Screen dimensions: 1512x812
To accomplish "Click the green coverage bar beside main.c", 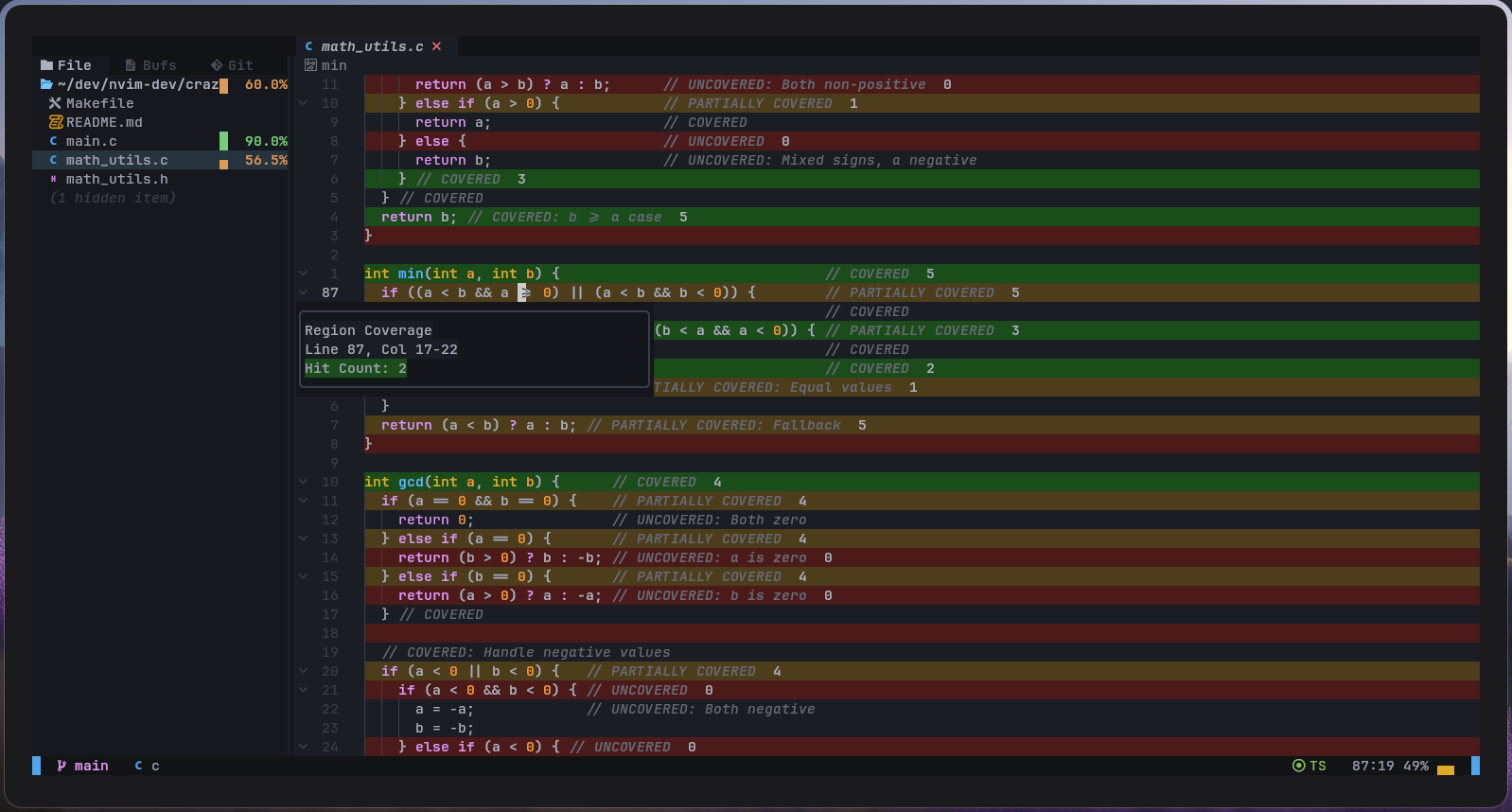I will point(223,141).
